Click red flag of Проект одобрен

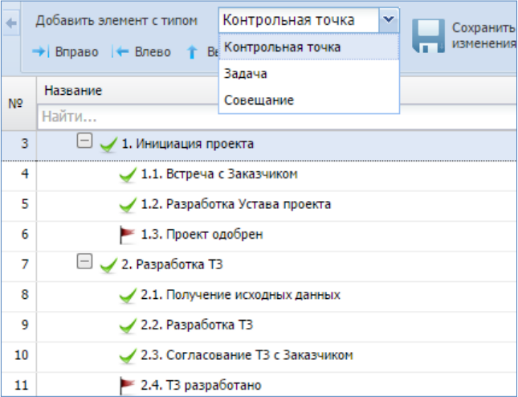[127, 235]
